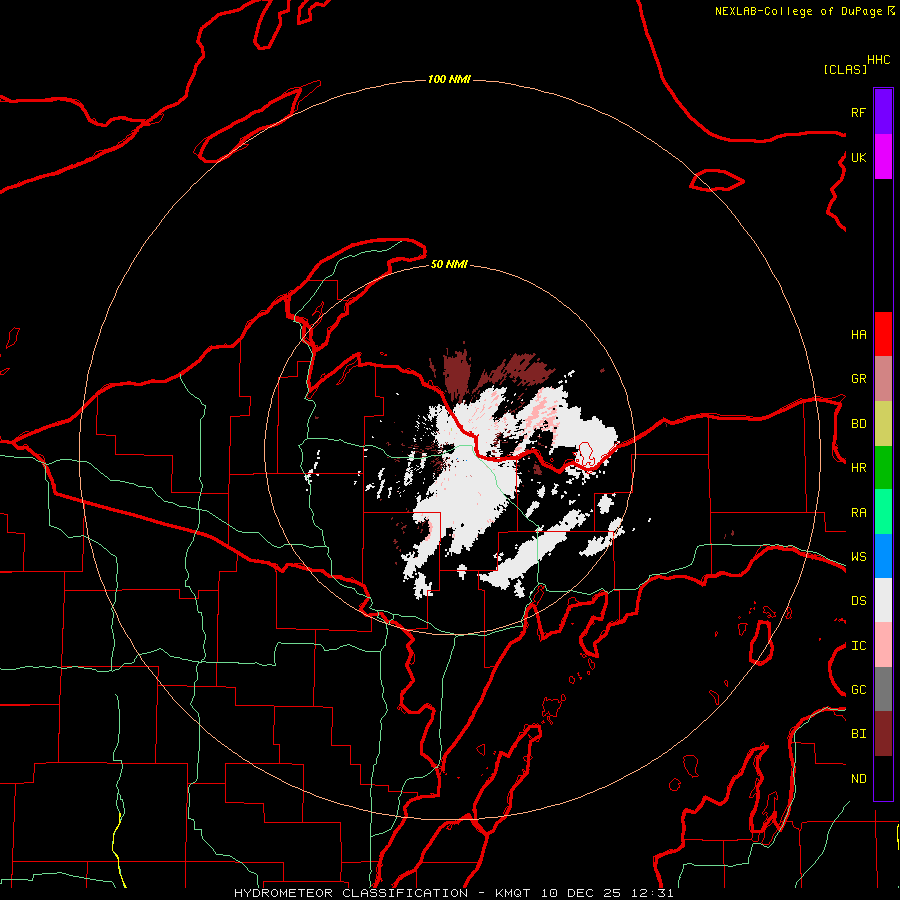Click the IC pink legend color block
The image size is (900, 900).
pyautogui.click(x=883, y=645)
